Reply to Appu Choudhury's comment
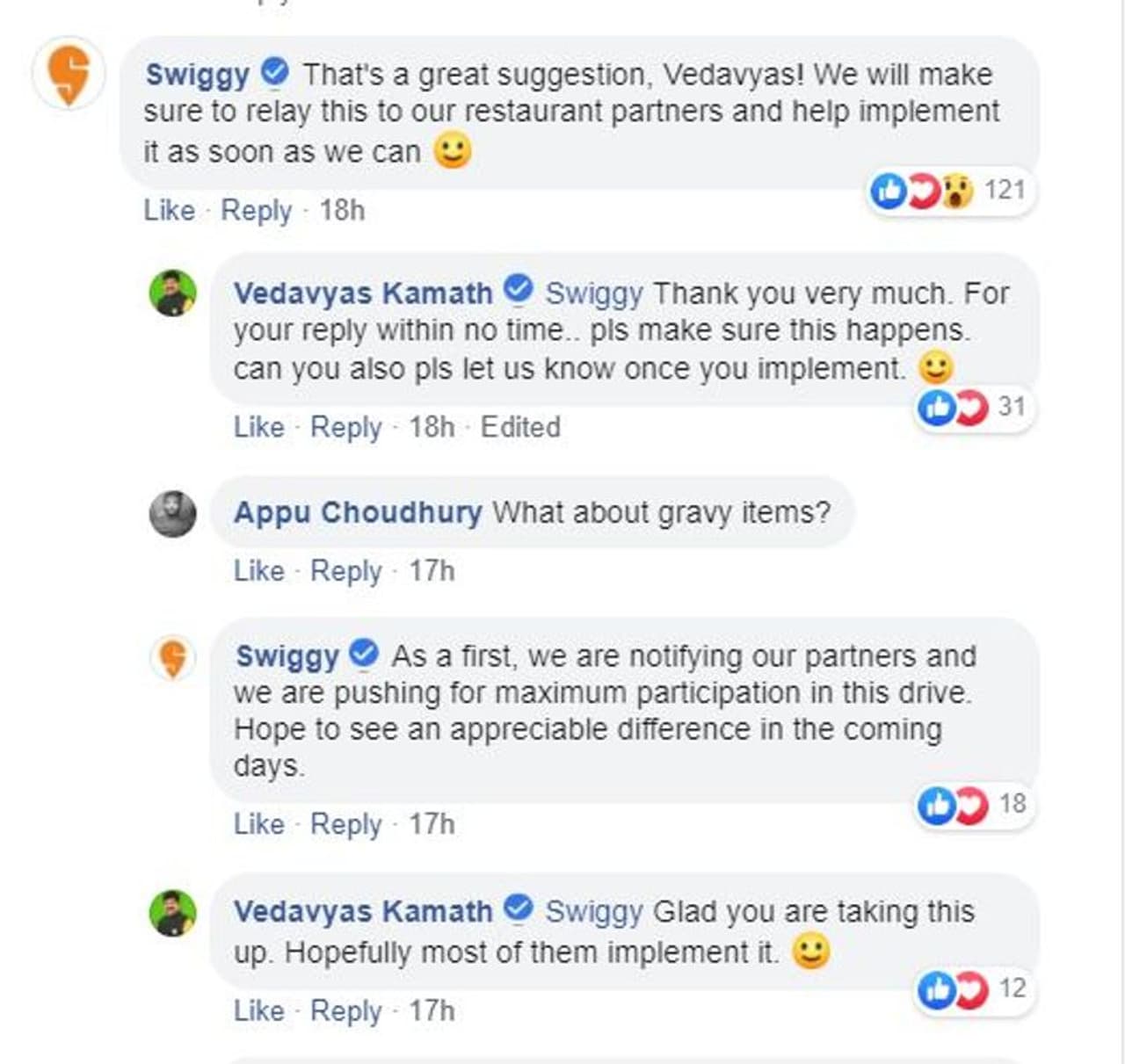The width and height of the screenshot is (1125, 1064). (x=345, y=571)
